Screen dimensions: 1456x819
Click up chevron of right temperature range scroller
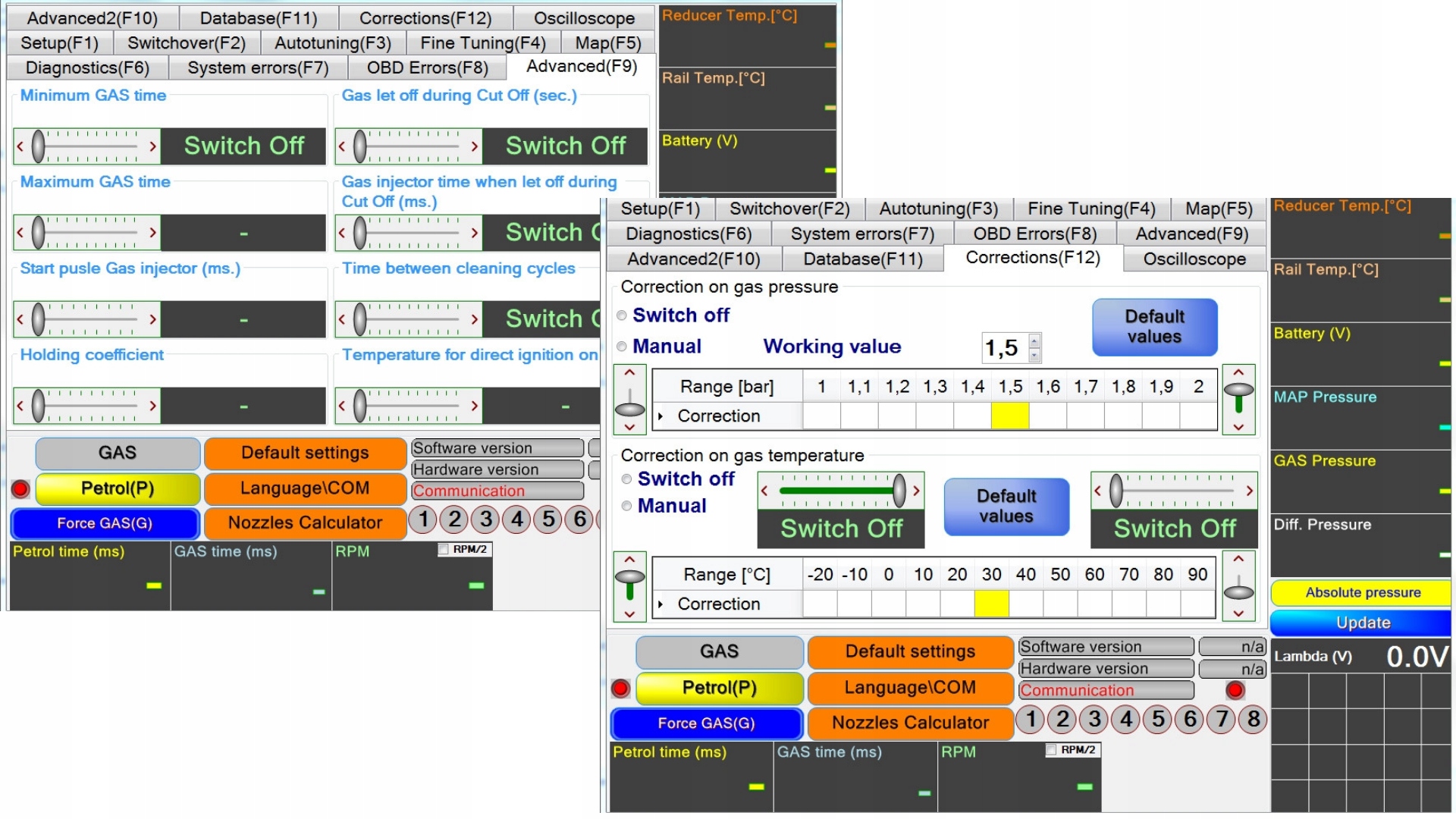[x=1238, y=560]
